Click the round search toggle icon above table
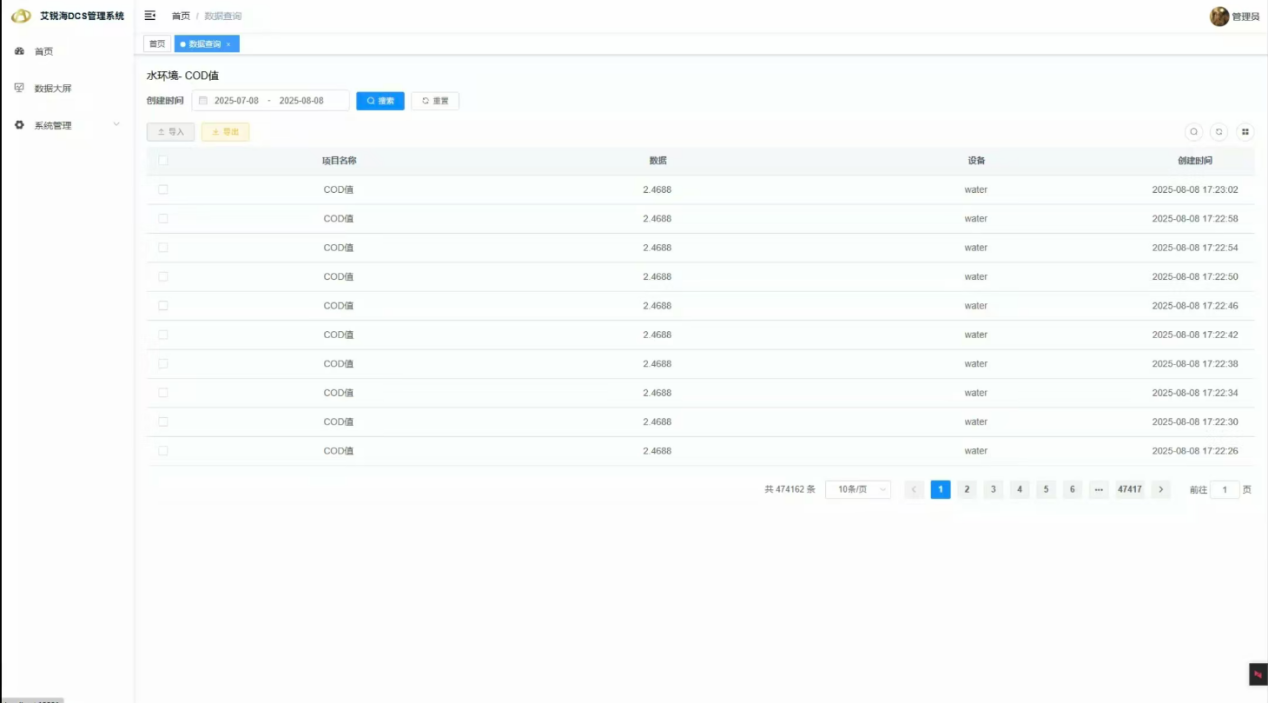 pyautogui.click(x=1193, y=132)
